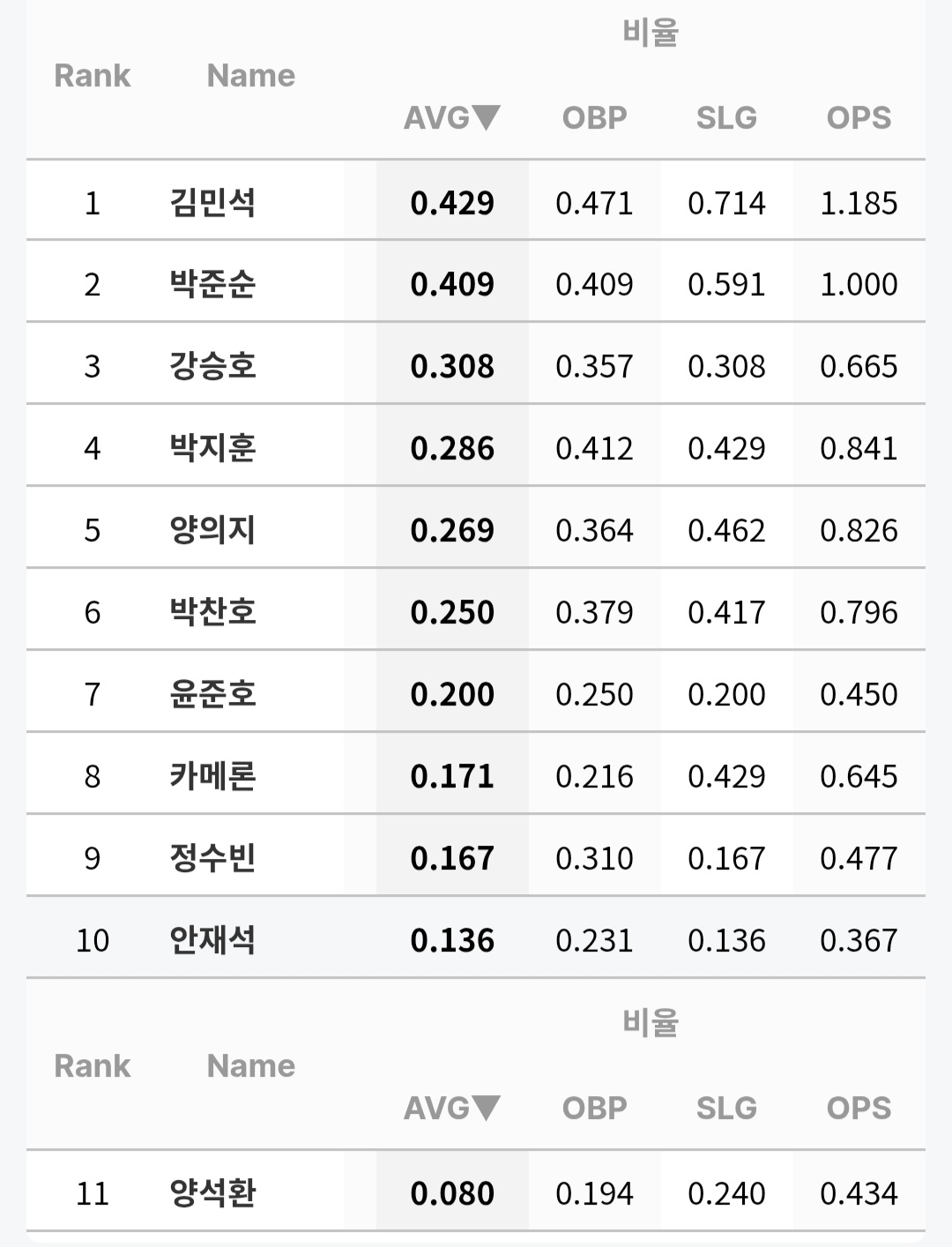Screen dimensions: 952x1247
Task: Click the player name 윤준호
Action: [212, 694]
